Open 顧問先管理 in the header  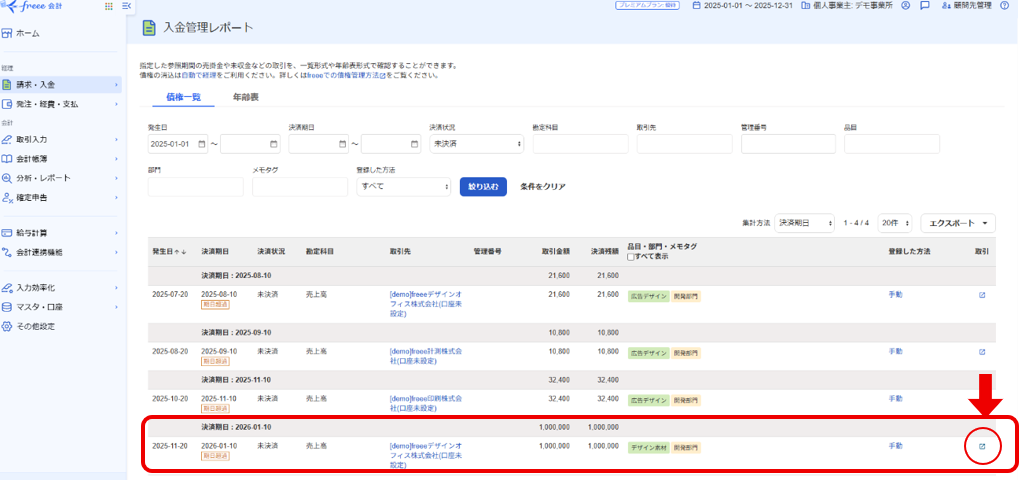pyautogui.click(x=966, y=5)
